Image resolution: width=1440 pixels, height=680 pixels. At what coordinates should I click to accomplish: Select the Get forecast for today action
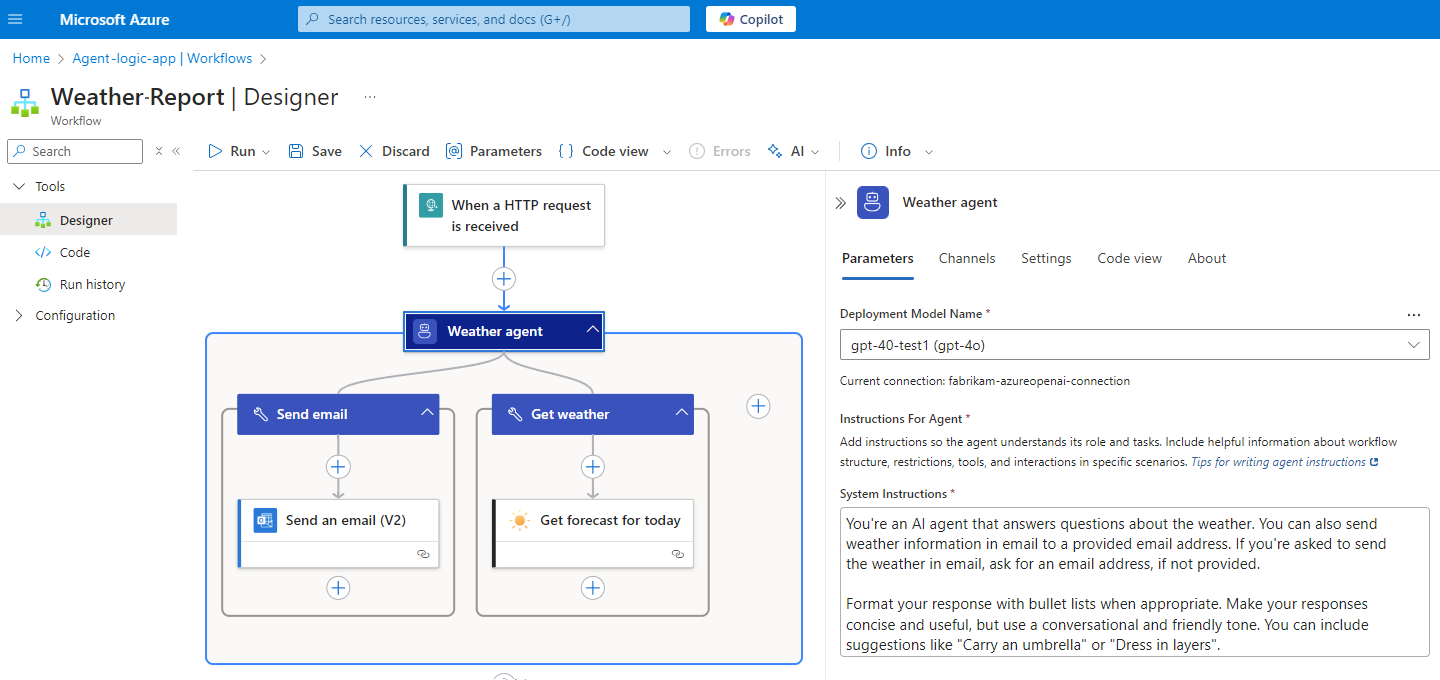(593, 533)
